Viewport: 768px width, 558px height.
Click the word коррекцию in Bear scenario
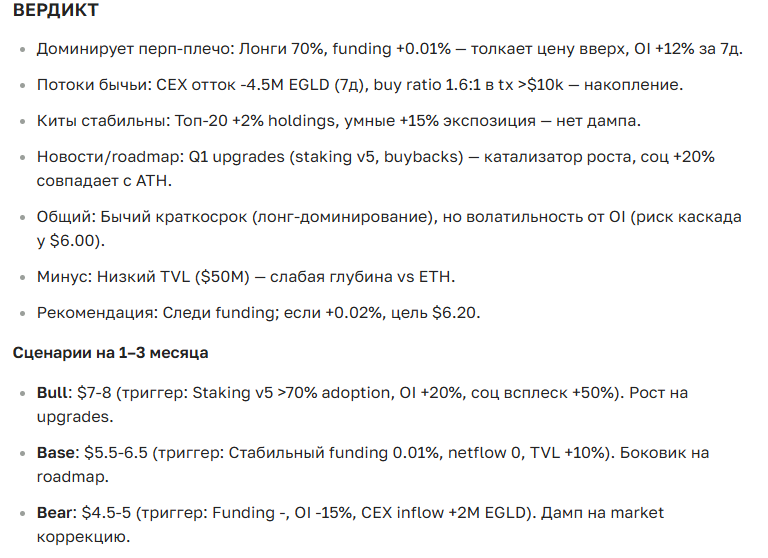click(83, 537)
